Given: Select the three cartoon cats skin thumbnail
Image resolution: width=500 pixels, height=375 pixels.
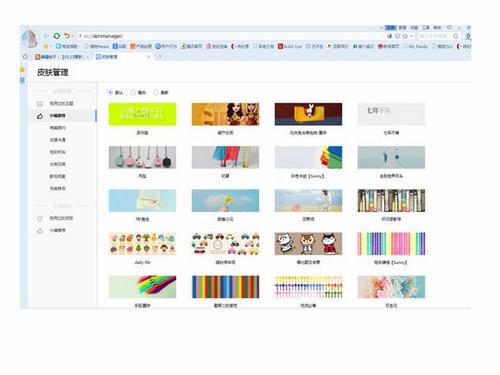Looking at the screenshot, I should (308, 244).
